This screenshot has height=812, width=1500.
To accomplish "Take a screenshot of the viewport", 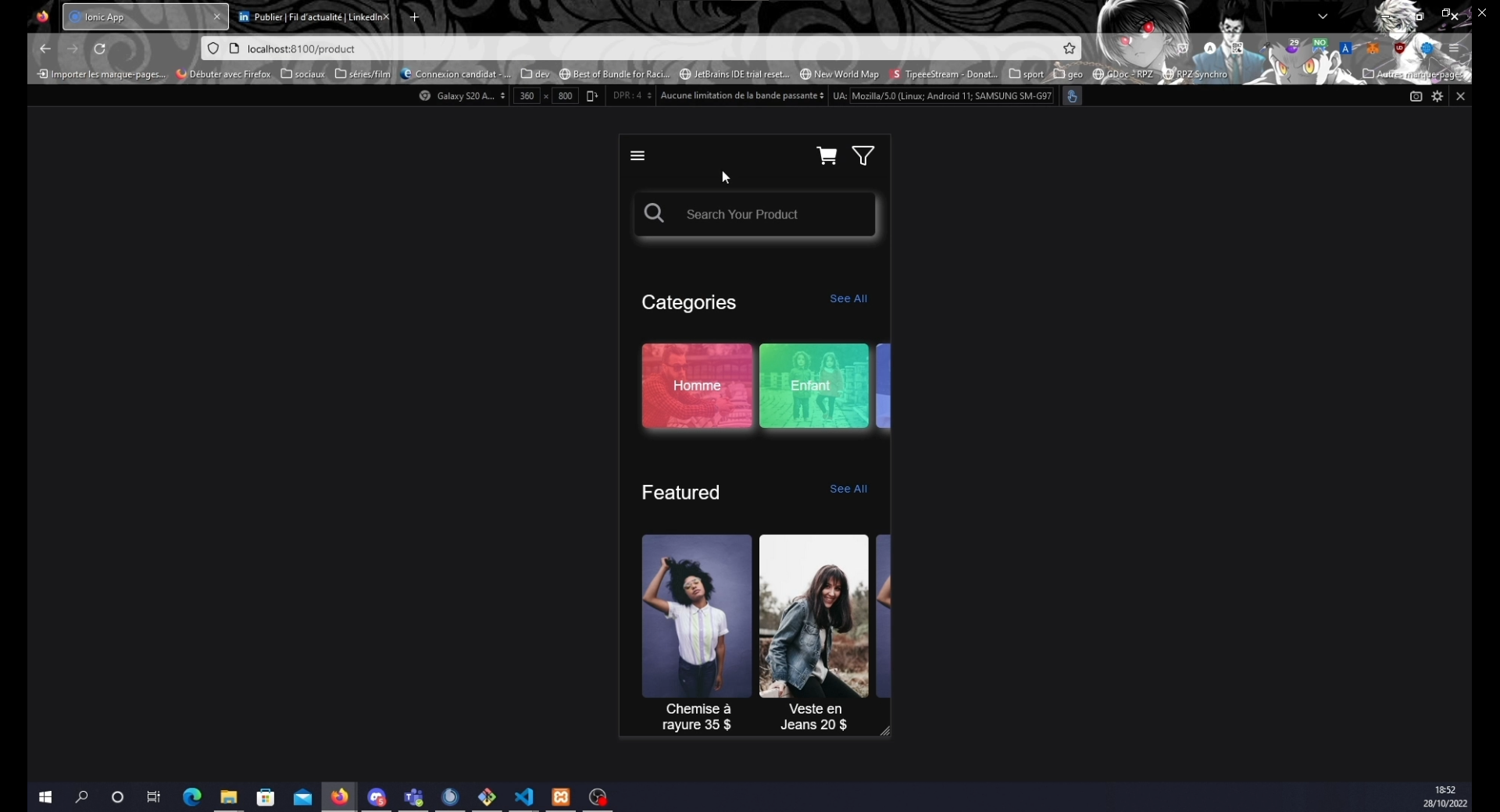I will pos(1416,96).
